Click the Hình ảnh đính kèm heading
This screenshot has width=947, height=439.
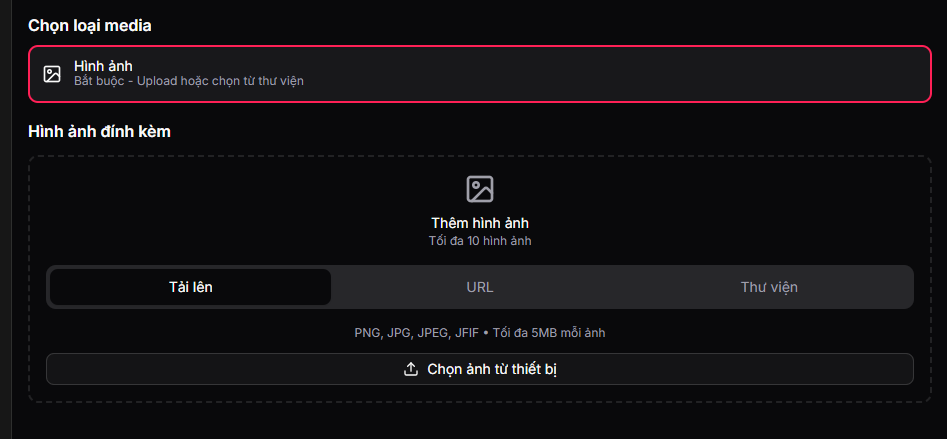[x=99, y=131]
